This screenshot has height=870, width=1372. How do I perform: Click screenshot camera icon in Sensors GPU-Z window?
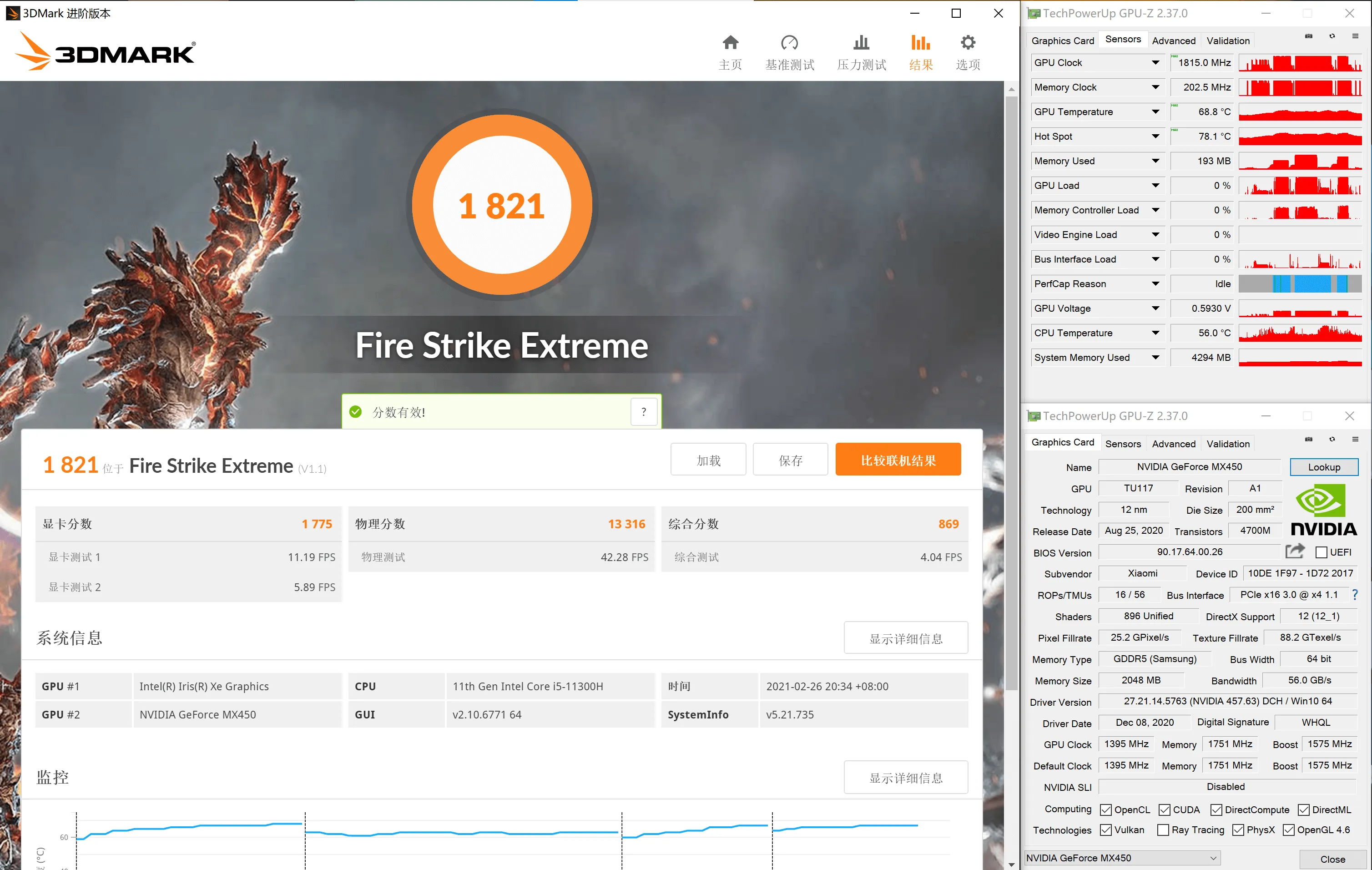[1309, 36]
